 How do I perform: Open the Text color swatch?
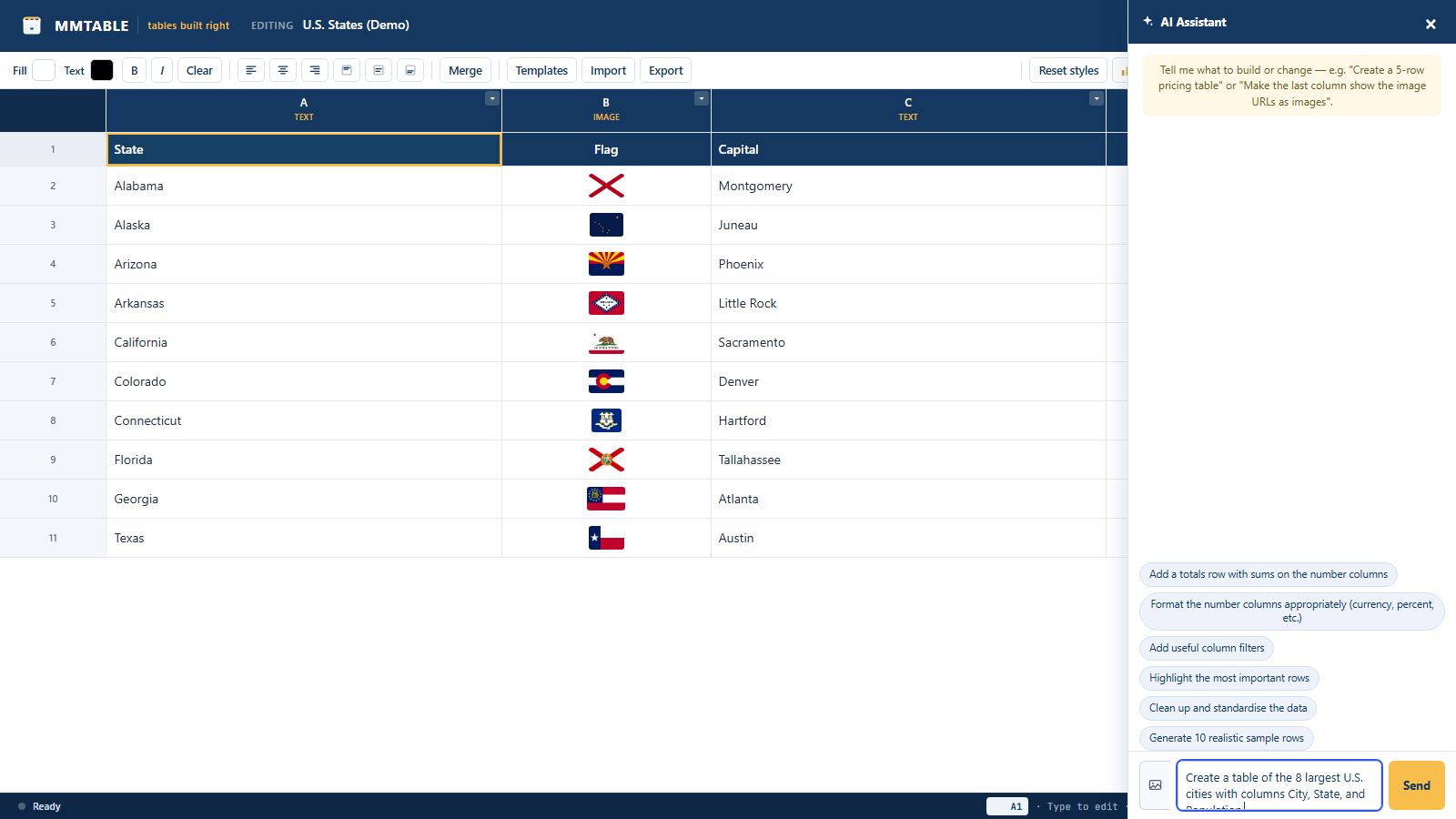102,70
